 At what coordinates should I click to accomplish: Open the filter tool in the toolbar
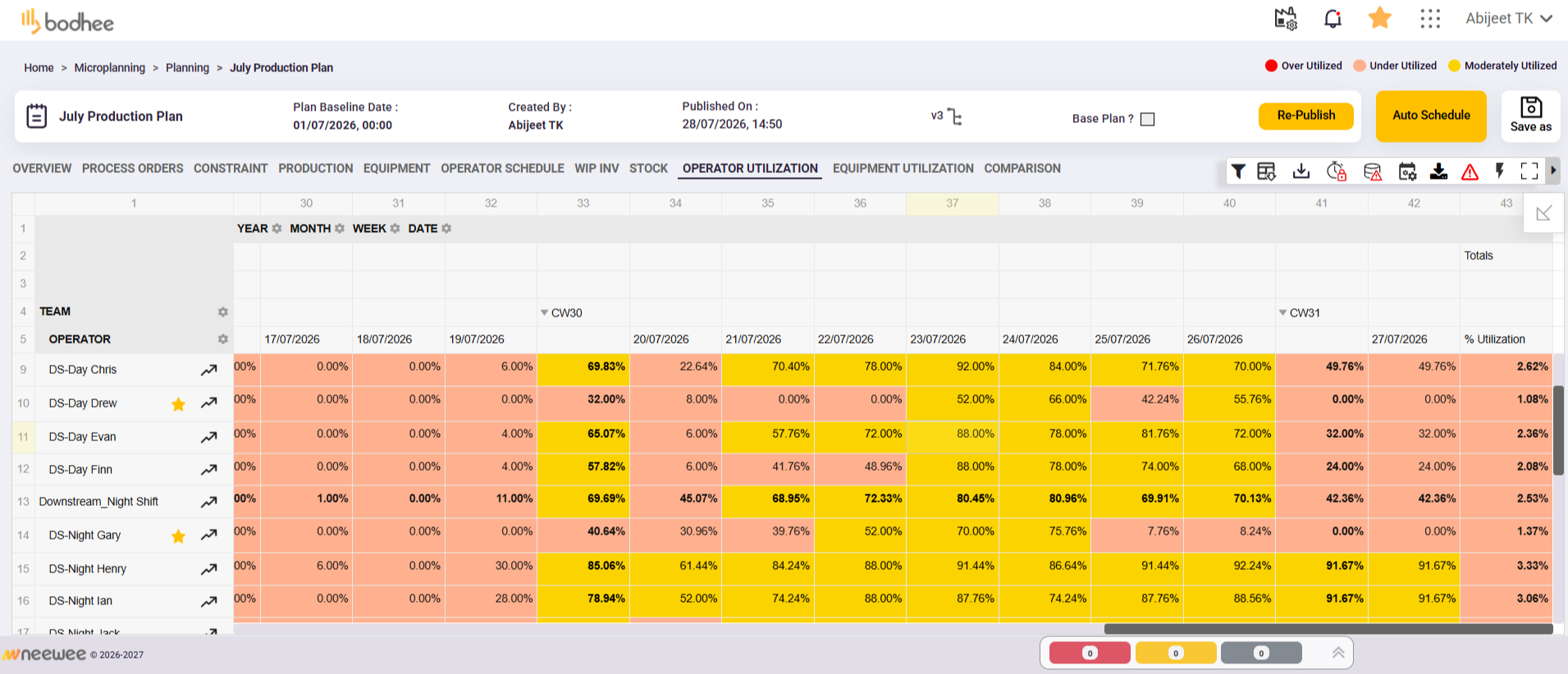1238,171
